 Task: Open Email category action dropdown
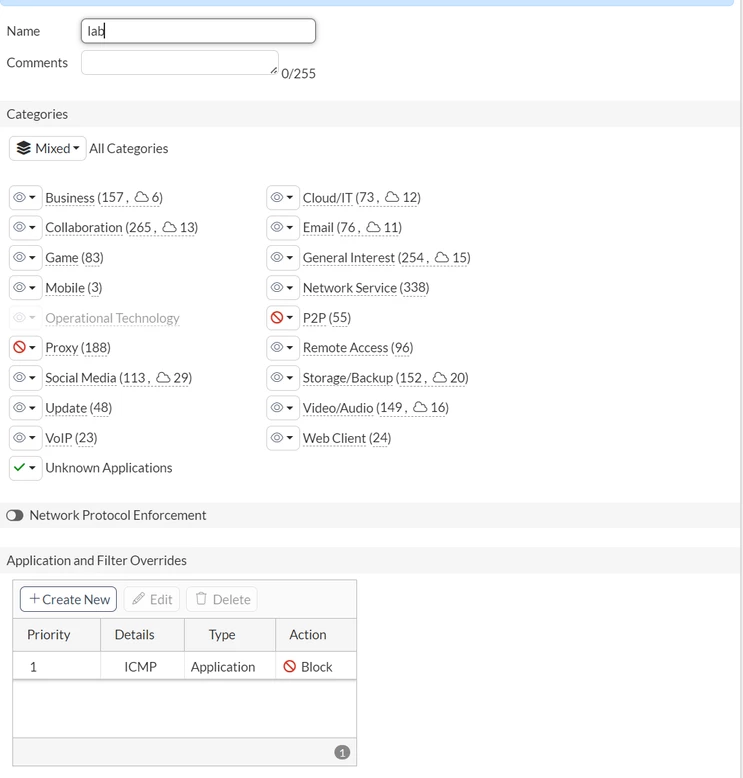(283, 227)
